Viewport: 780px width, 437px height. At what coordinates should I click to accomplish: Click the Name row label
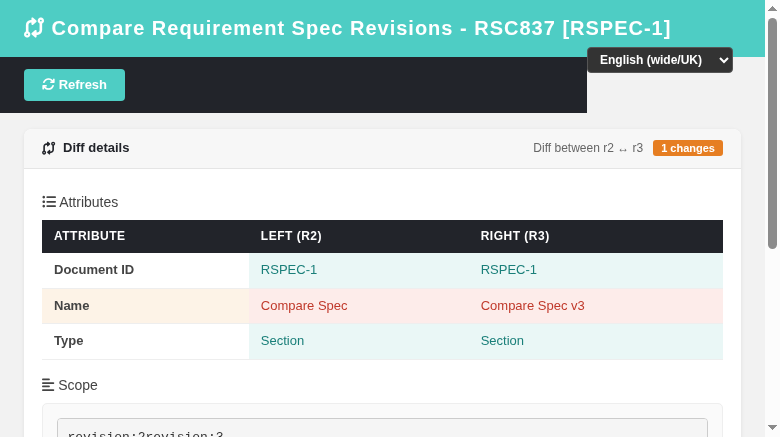coord(72,306)
